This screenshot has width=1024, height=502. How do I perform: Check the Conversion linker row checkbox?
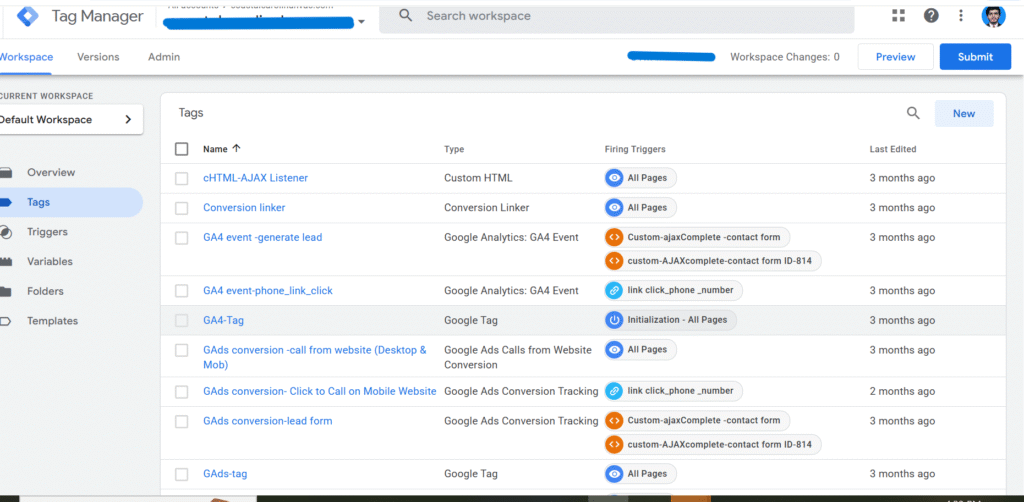pyautogui.click(x=182, y=208)
